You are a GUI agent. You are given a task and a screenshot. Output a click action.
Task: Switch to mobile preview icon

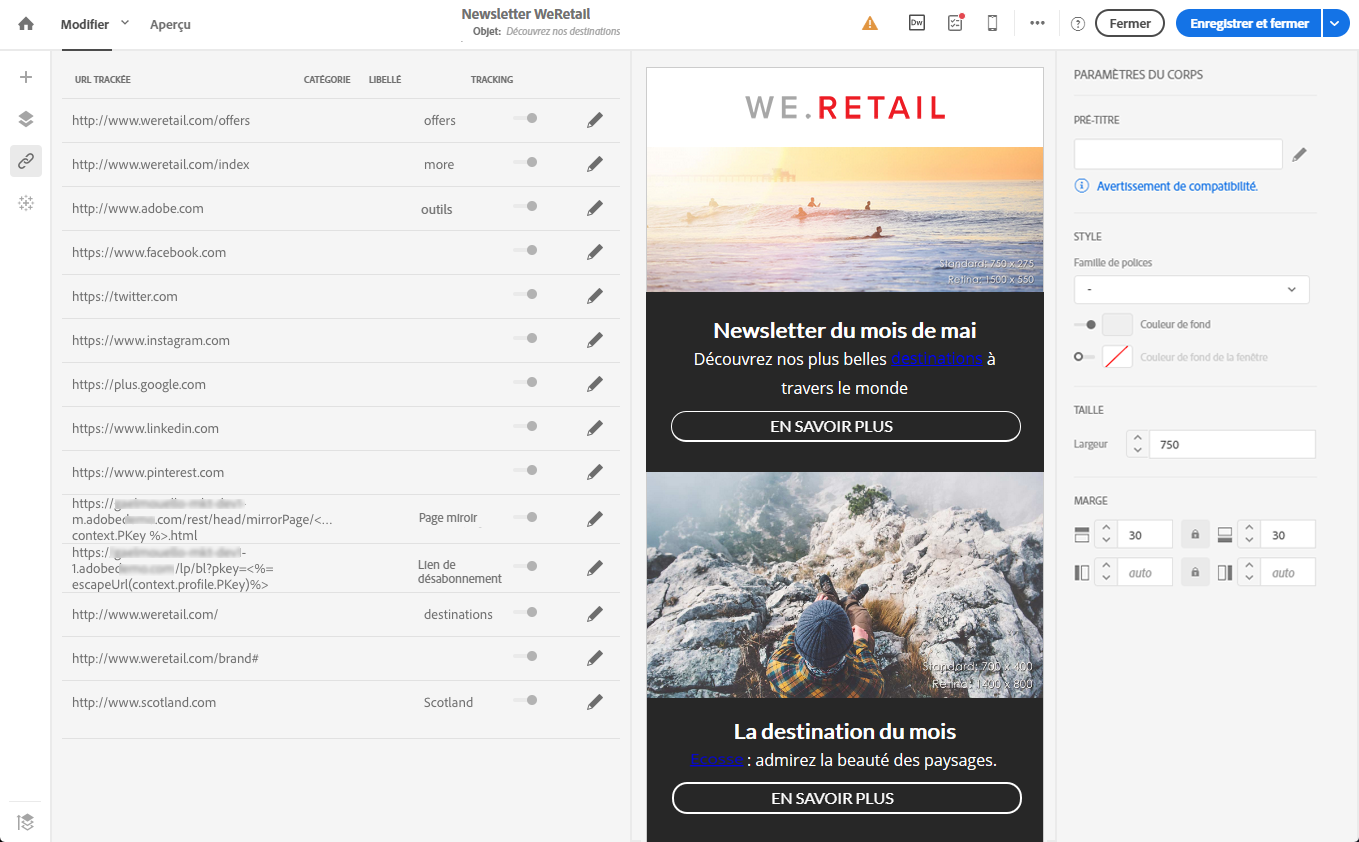point(992,23)
